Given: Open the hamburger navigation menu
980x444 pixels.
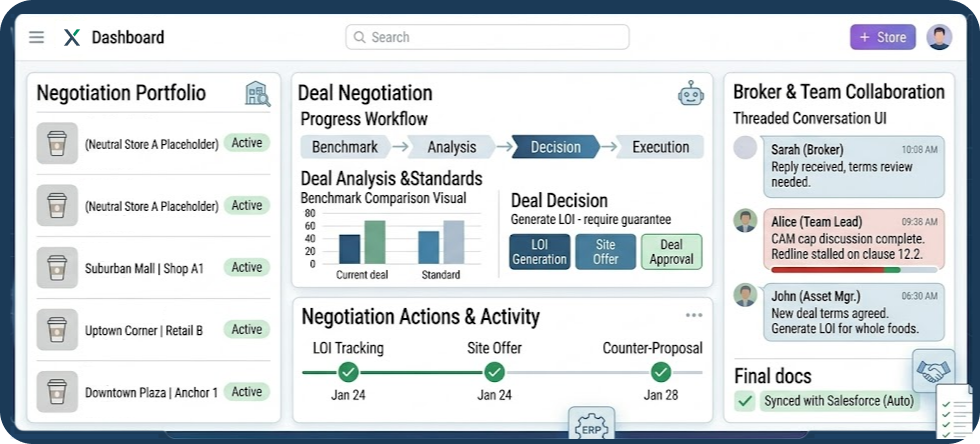Looking at the screenshot, I should coord(36,38).
